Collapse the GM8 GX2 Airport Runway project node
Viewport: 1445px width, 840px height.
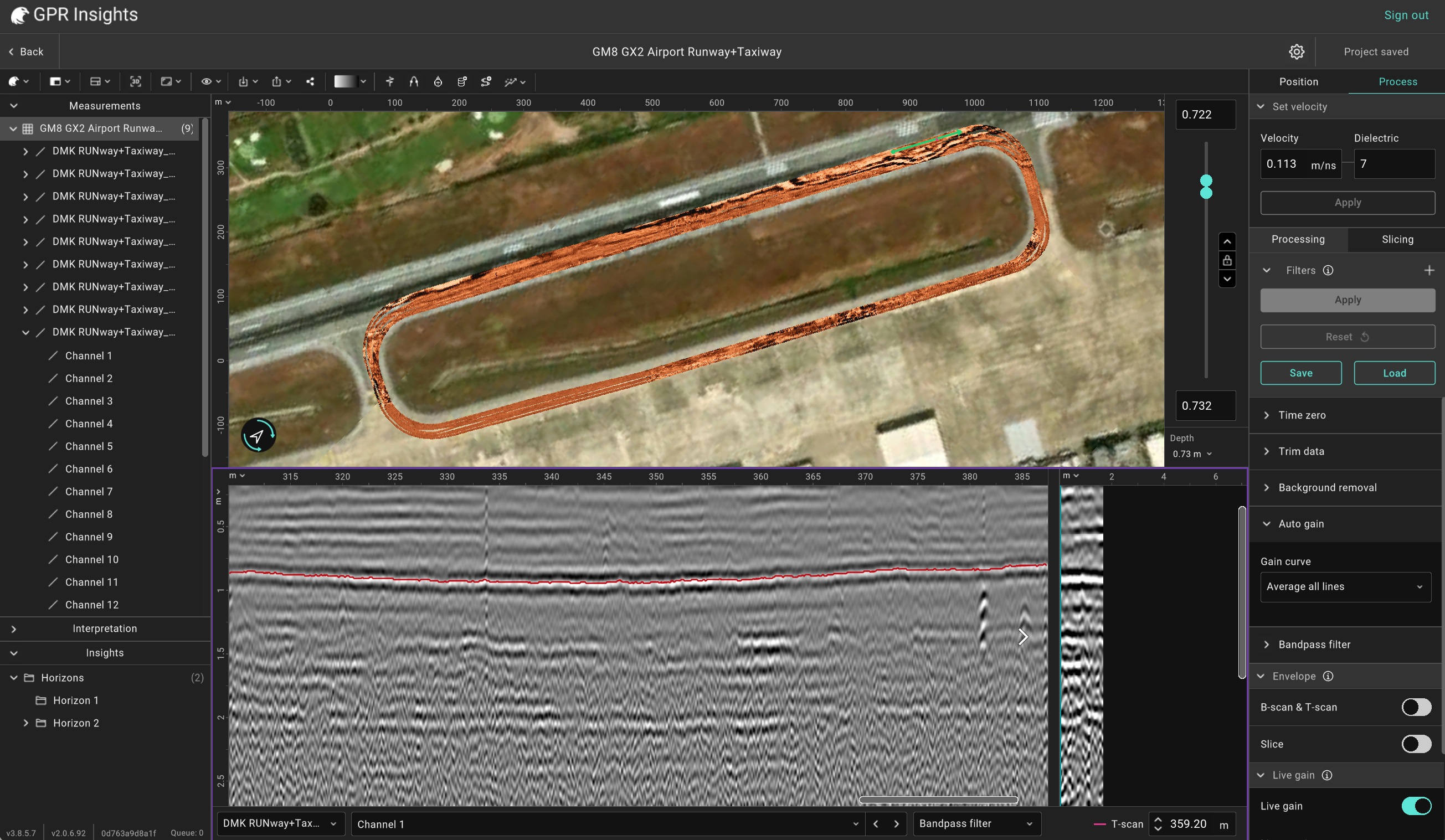[x=13, y=128]
